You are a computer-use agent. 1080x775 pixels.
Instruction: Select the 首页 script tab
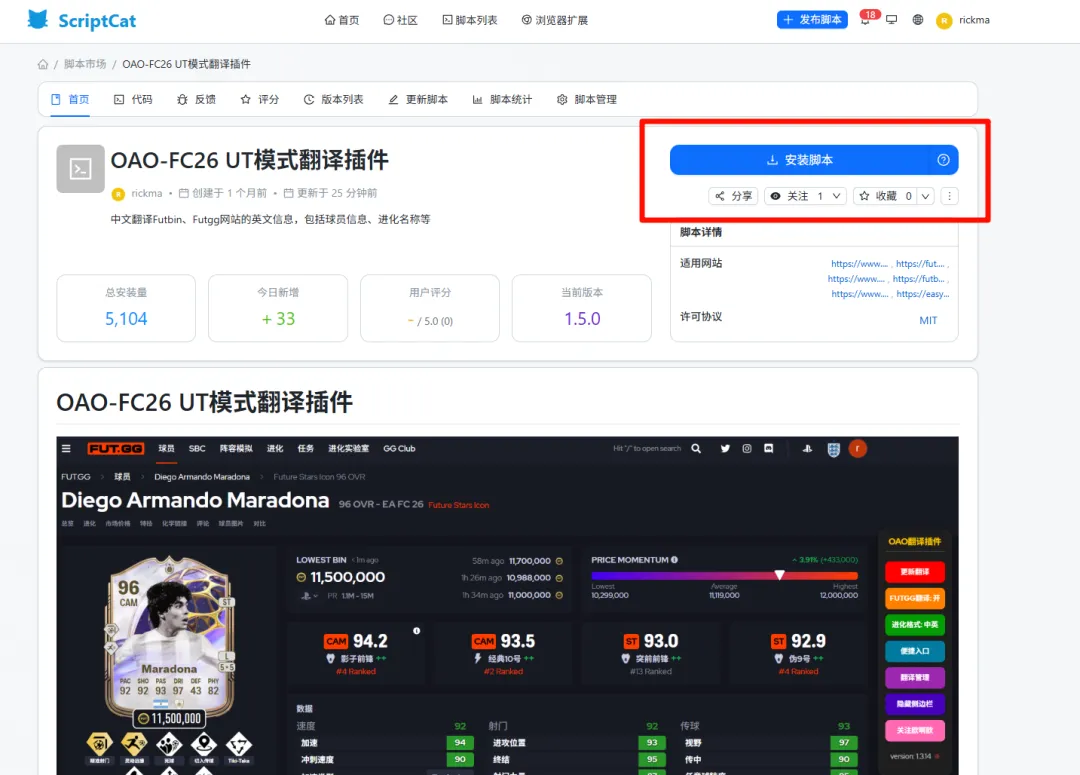[x=70, y=99]
